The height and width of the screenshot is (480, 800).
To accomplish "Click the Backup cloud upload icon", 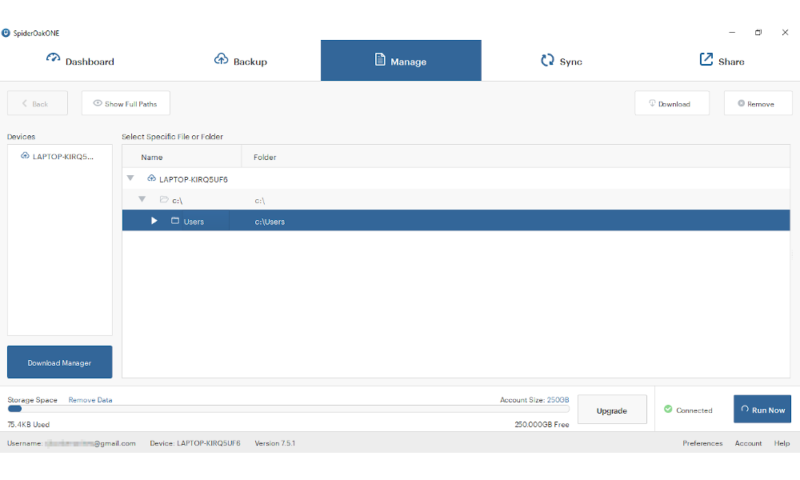I will [221, 59].
